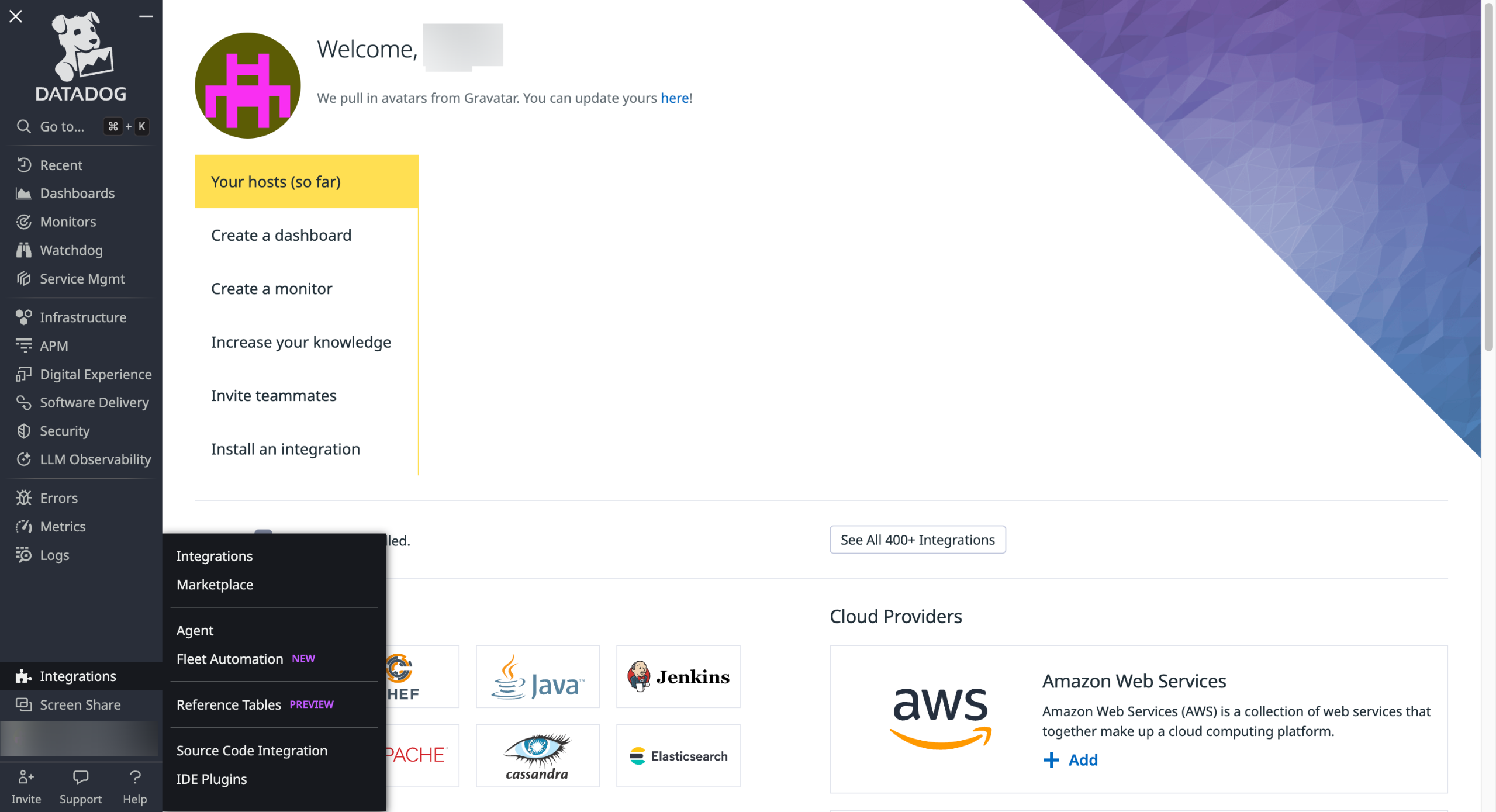Image resolution: width=1496 pixels, height=812 pixels.
Task: Expand the APM navigation menu
Action: pos(54,346)
